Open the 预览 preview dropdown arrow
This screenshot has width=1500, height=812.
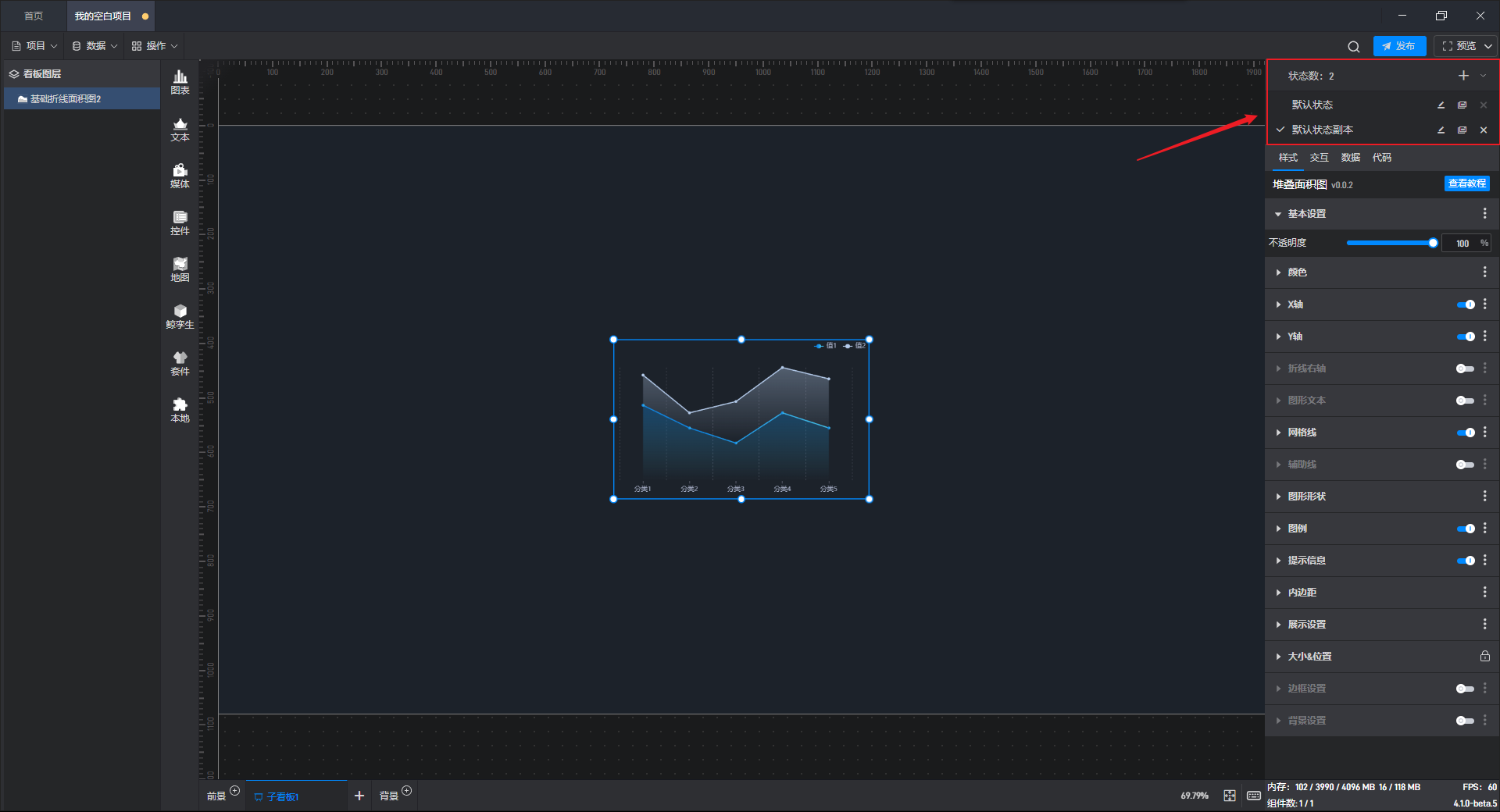coord(1488,46)
